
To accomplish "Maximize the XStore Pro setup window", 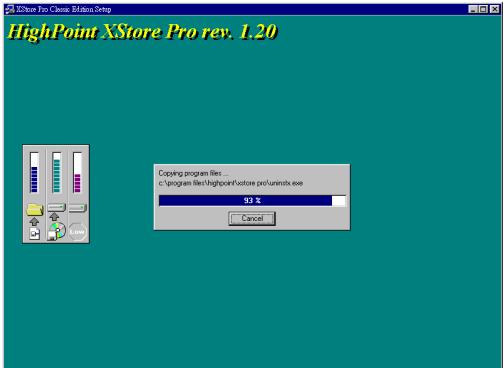I will click(483, 9).
